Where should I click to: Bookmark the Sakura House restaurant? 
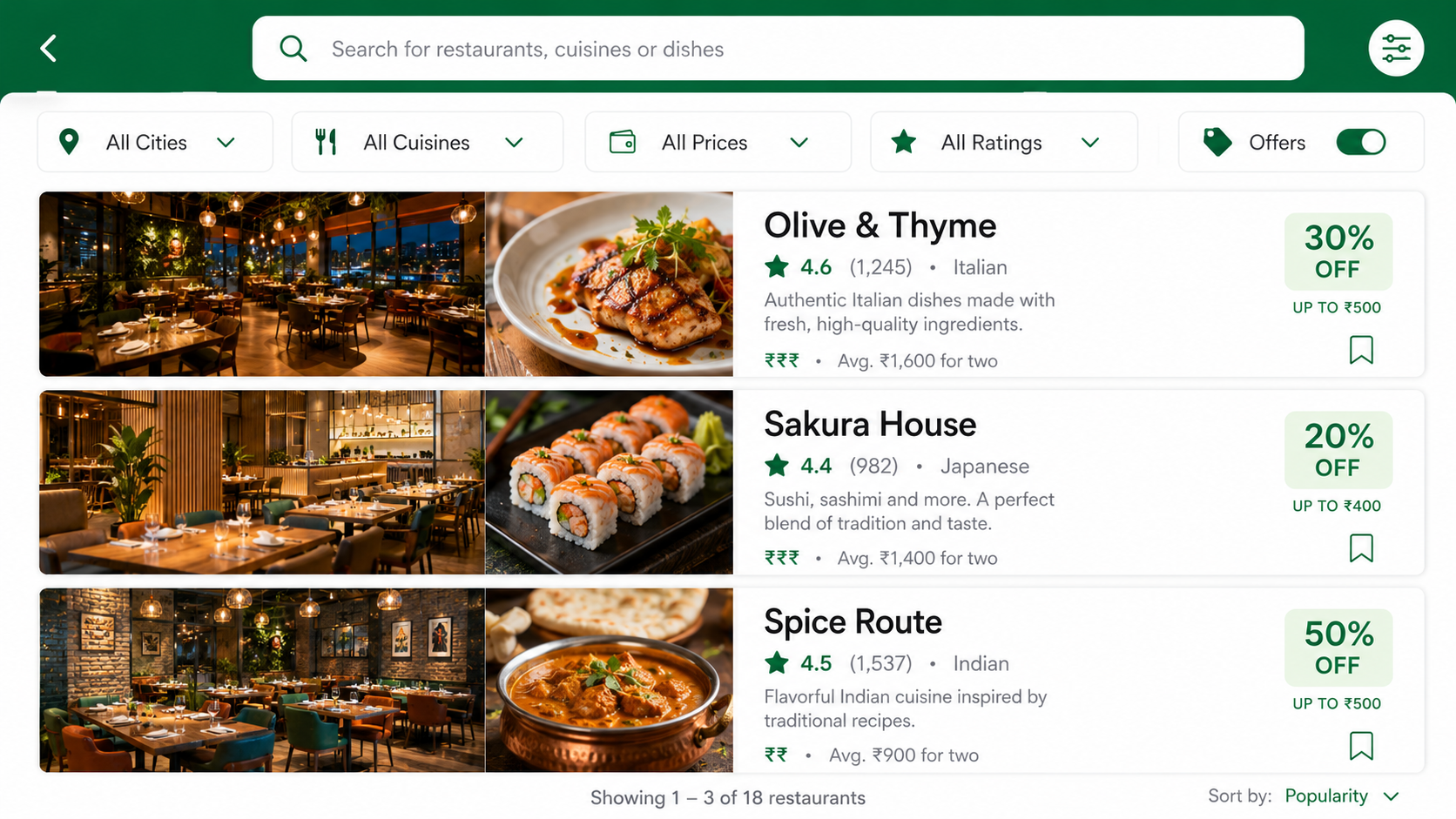coord(1361,548)
